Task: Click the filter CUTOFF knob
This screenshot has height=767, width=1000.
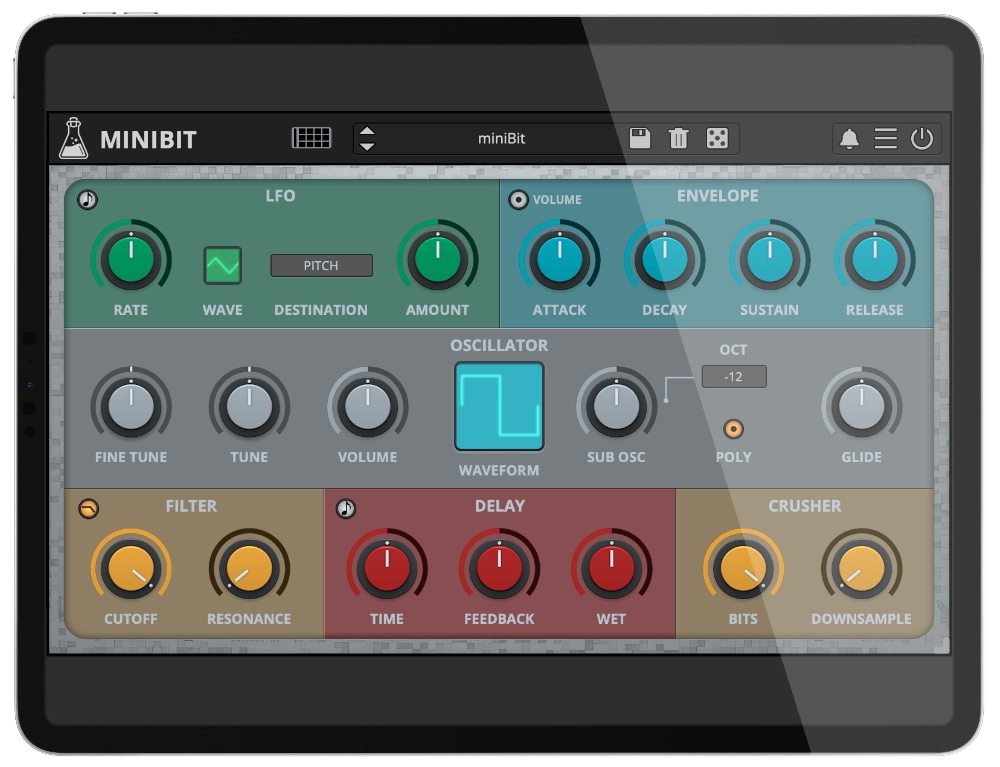Action: click(x=131, y=568)
